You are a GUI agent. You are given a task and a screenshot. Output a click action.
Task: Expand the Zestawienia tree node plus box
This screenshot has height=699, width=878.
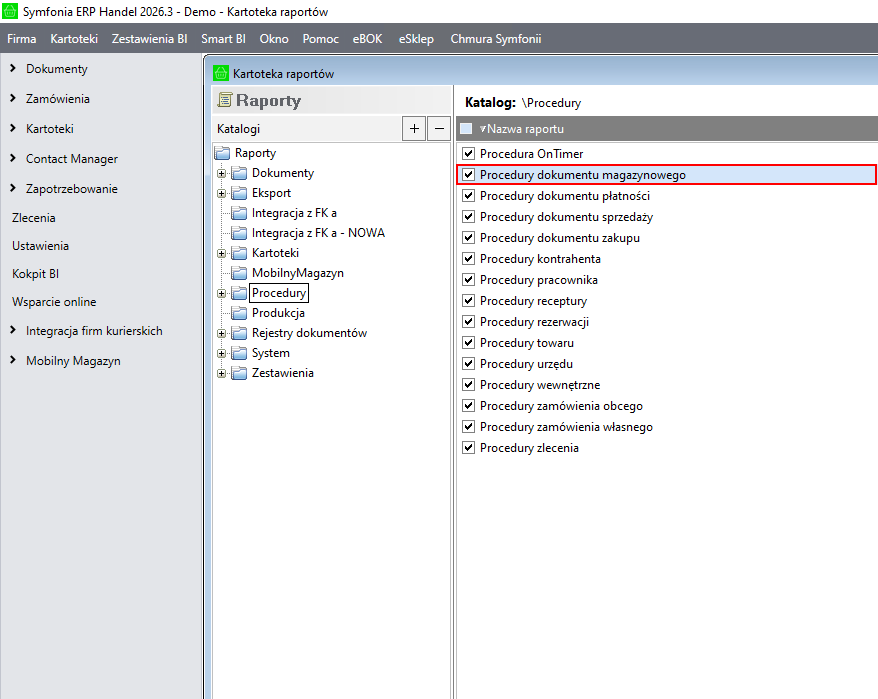[x=222, y=374]
